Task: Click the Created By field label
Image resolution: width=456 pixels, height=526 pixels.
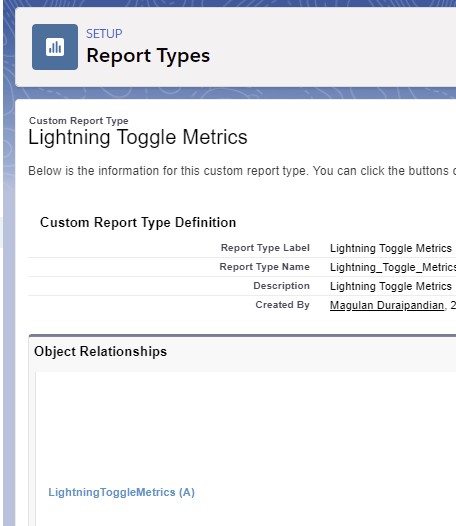Action: (x=283, y=305)
